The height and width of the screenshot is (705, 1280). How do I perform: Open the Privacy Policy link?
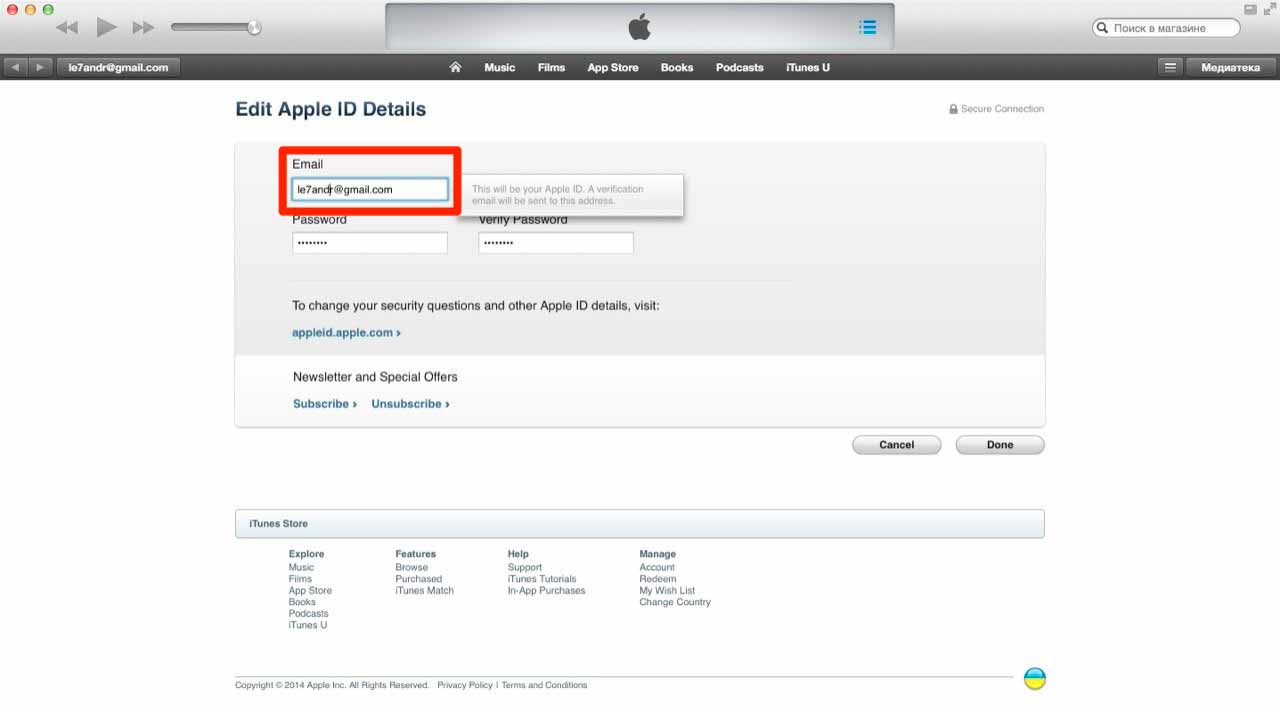coord(464,685)
